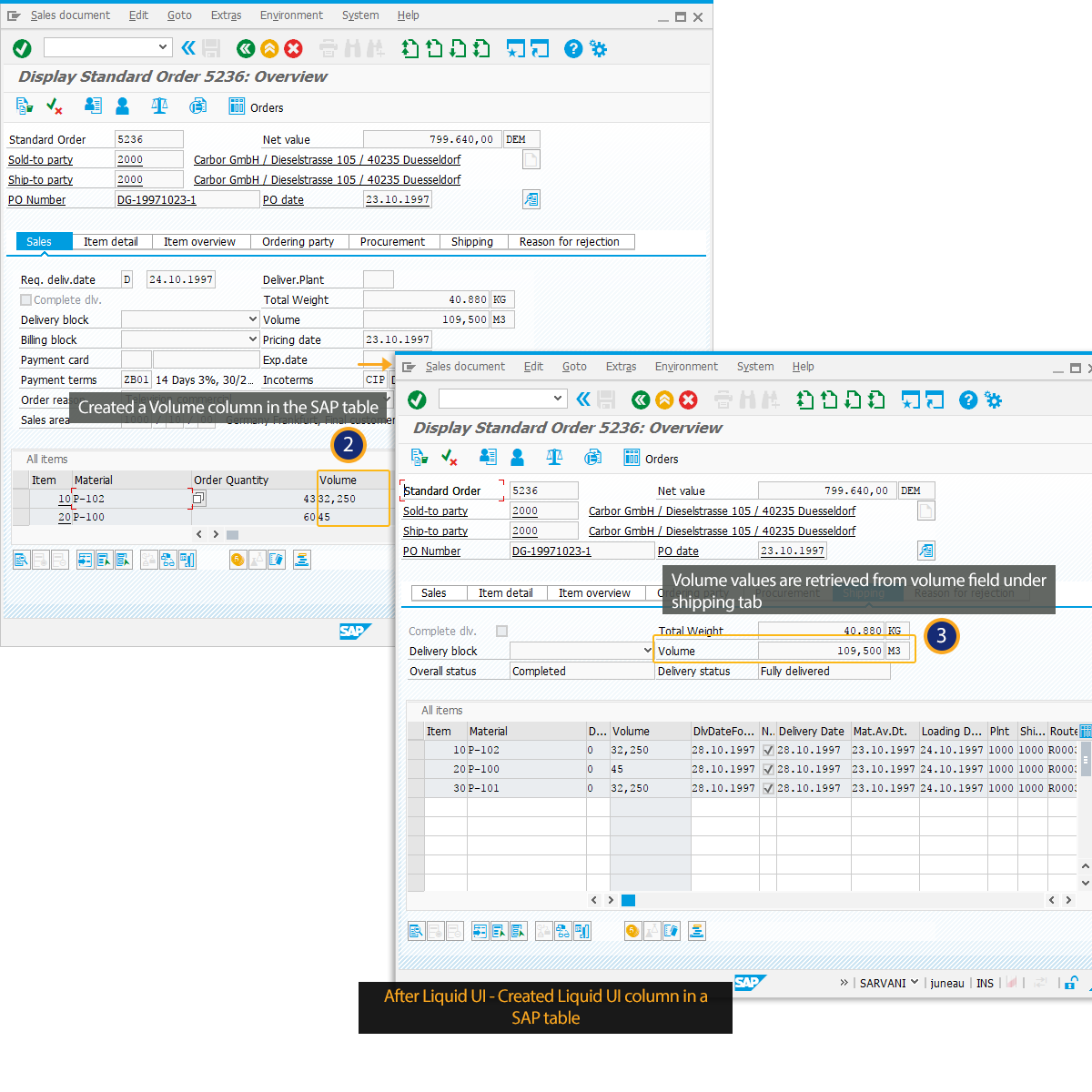Collapse the command field chevrons in the front window

tap(583, 399)
